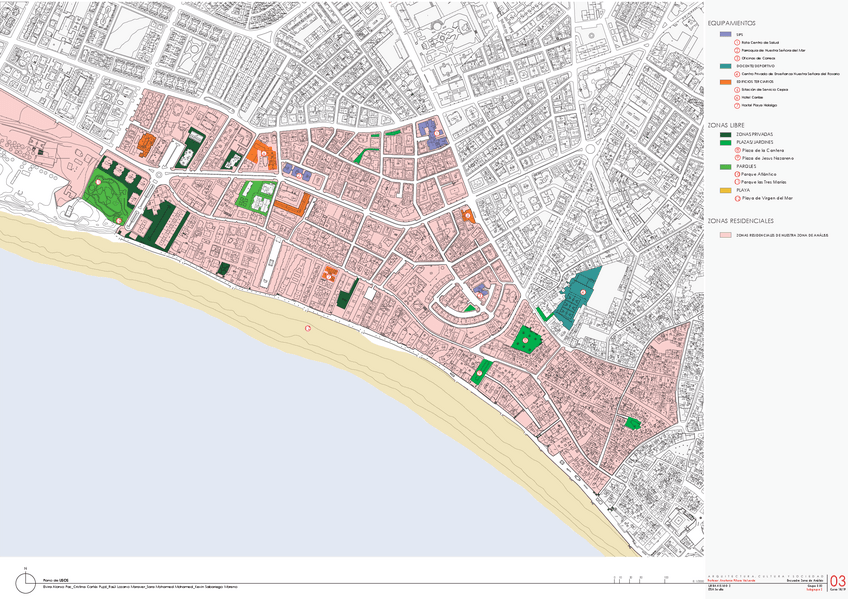Select the orange Edificios Terciarios swatch
Viewport: 848px width, 599px height.
[x=725, y=80]
